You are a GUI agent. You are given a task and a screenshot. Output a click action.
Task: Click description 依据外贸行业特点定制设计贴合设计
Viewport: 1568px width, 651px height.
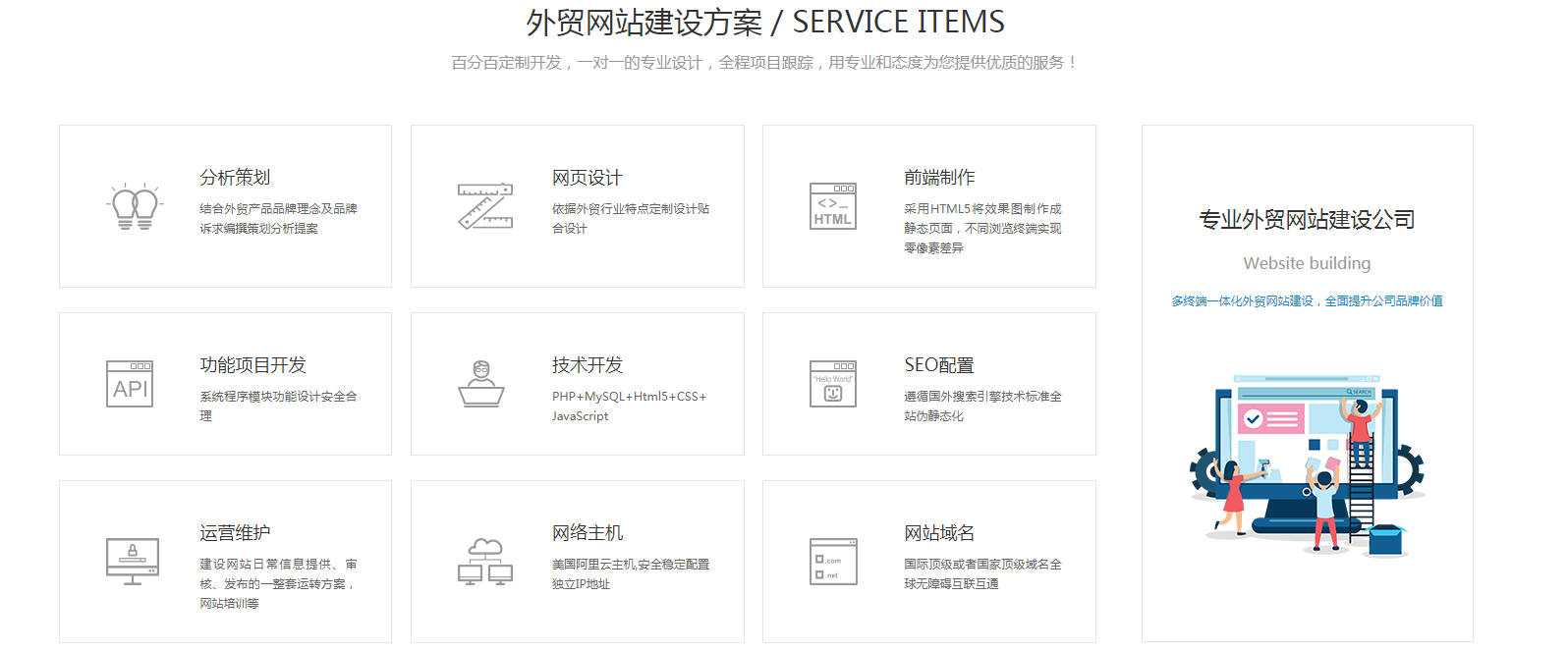coord(630,219)
